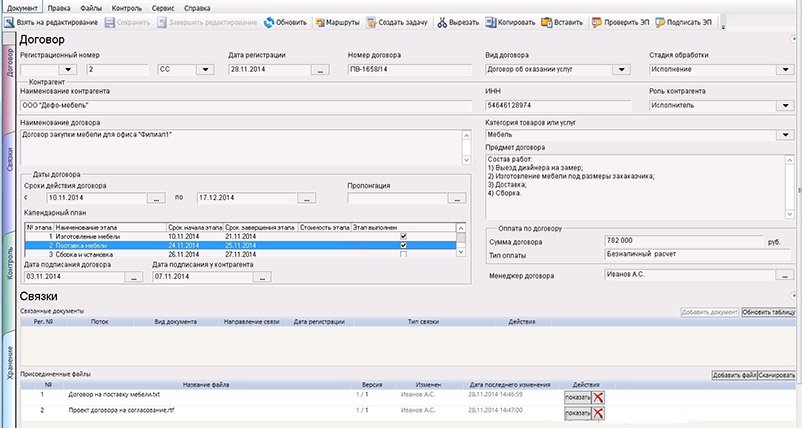Expand the Вид договора dropdown
This screenshot has width=802, height=428.
click(x=621, y=70)
